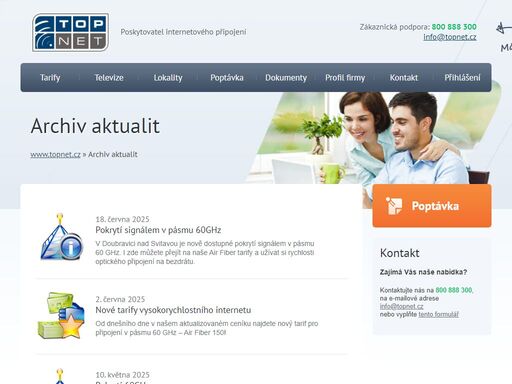Open article Pokrytí signálem v pásmu 60GHz
Image resolution: width=512 pixels, height=384 pixels.
(158, 230)
